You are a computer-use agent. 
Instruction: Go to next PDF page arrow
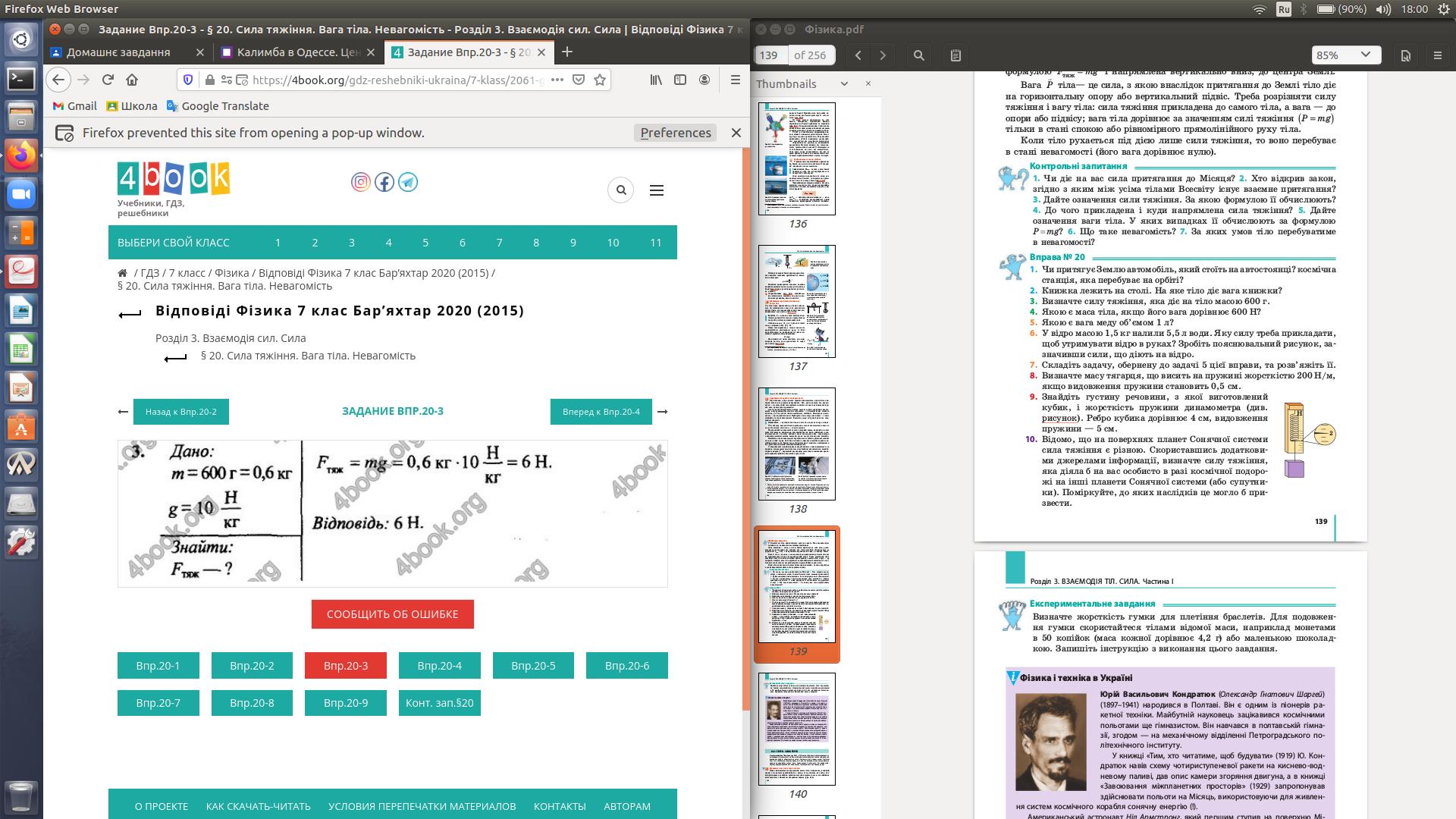883,55
